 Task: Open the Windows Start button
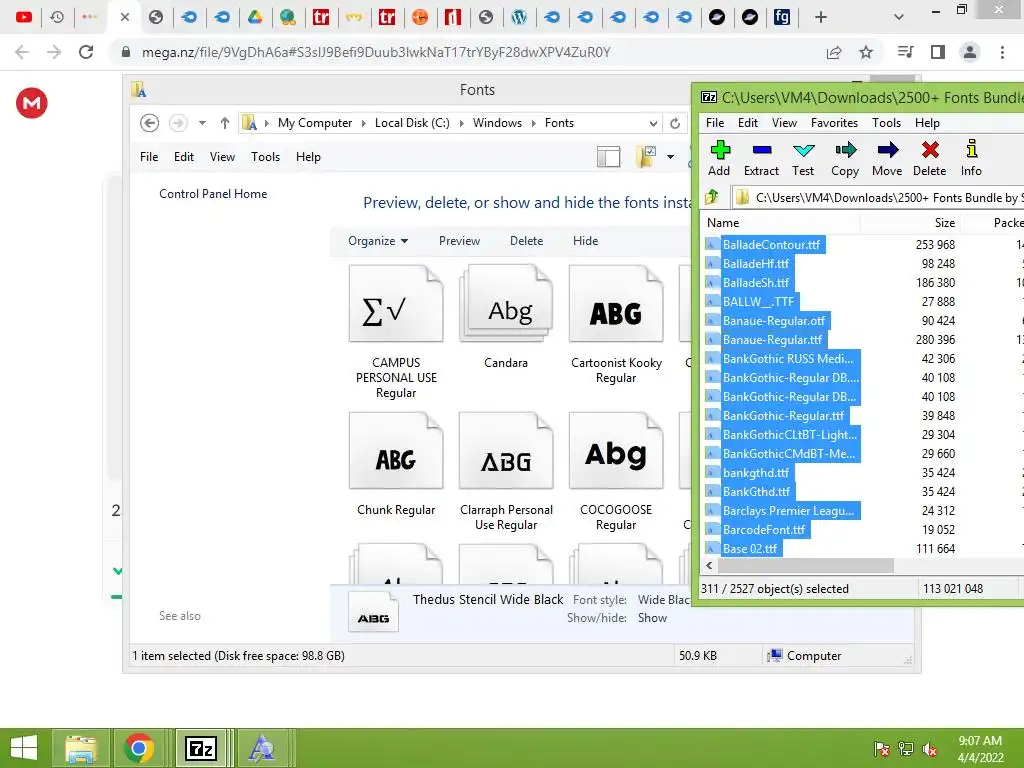[24, 748]
